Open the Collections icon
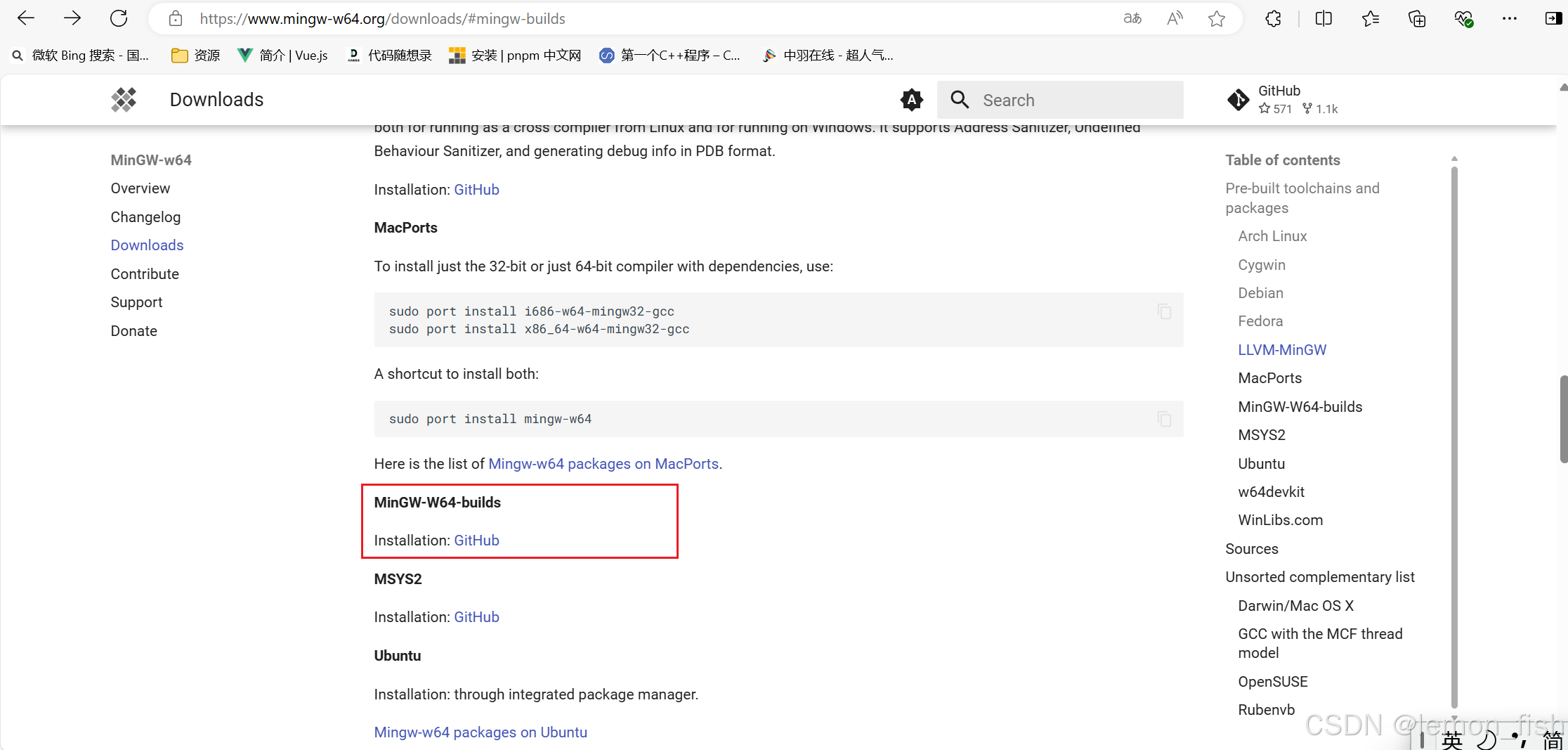The width and height of the screenshot is (1568, 750). (x=1417, y=19)
